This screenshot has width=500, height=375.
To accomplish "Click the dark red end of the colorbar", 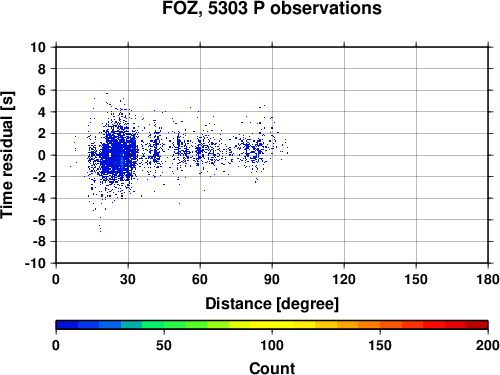I will click(477, 325).
